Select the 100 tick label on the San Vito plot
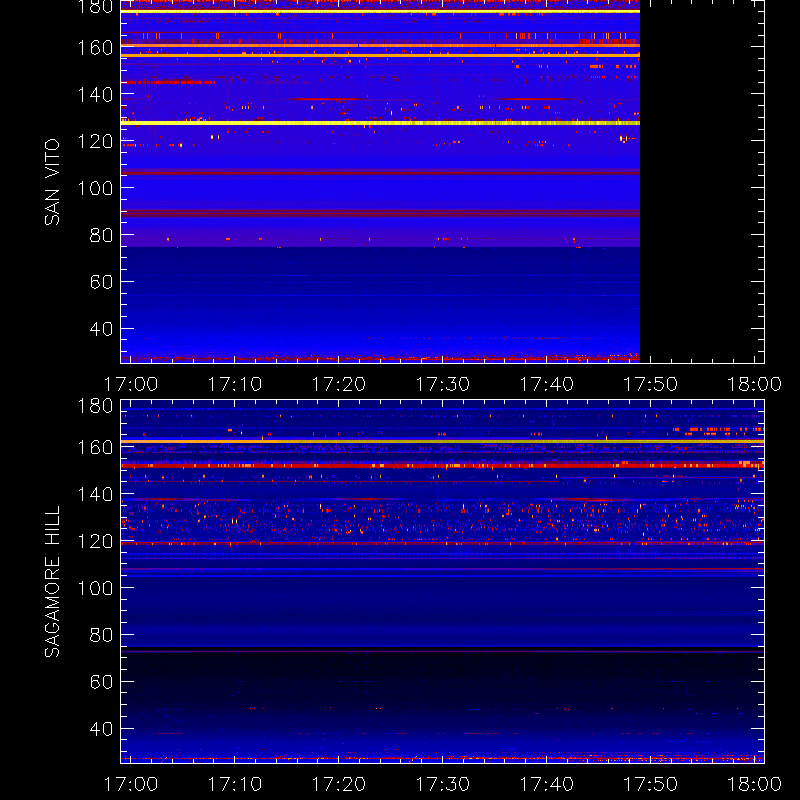Image resolution: width=800 pixels, height=800 pixels. [95, 189]
